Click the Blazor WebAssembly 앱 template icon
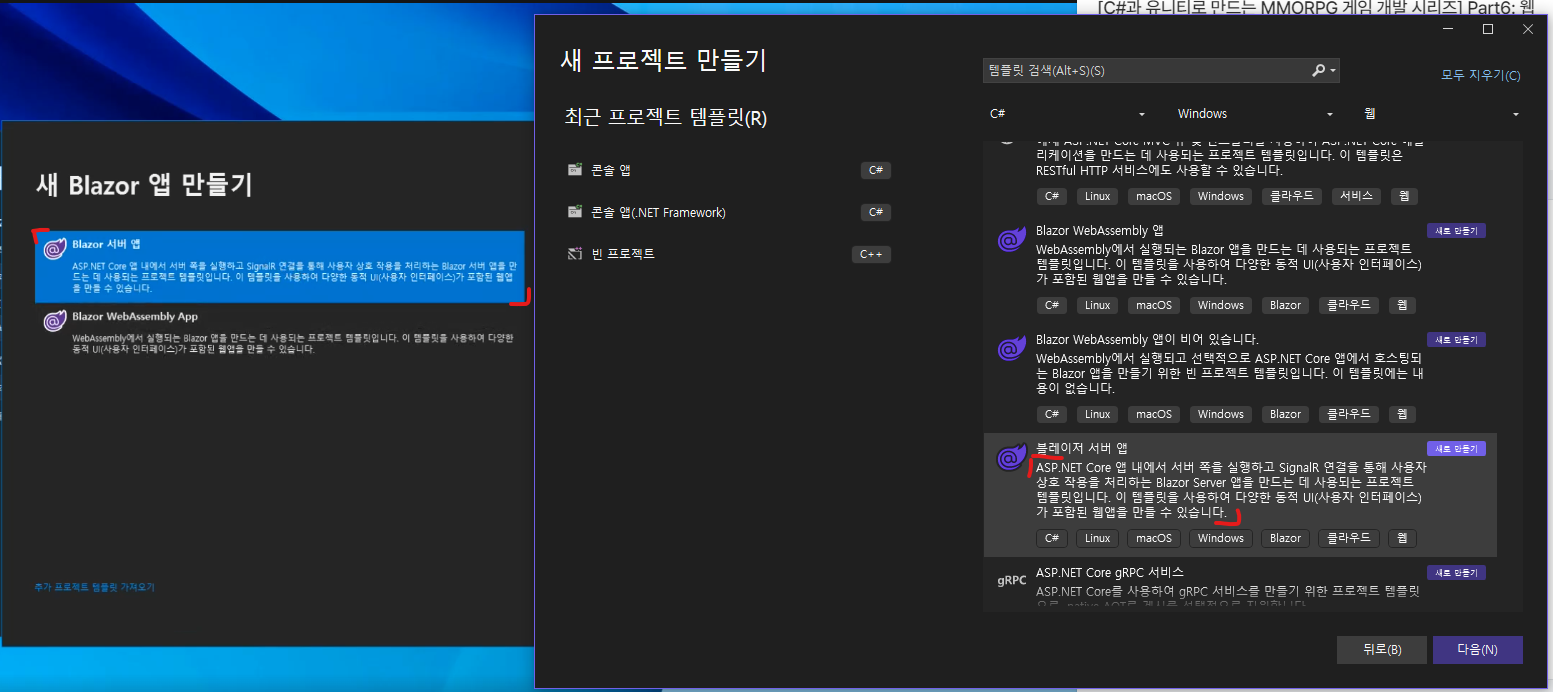This screenshot has width=1553, height=692. [x=1011, y=240]
